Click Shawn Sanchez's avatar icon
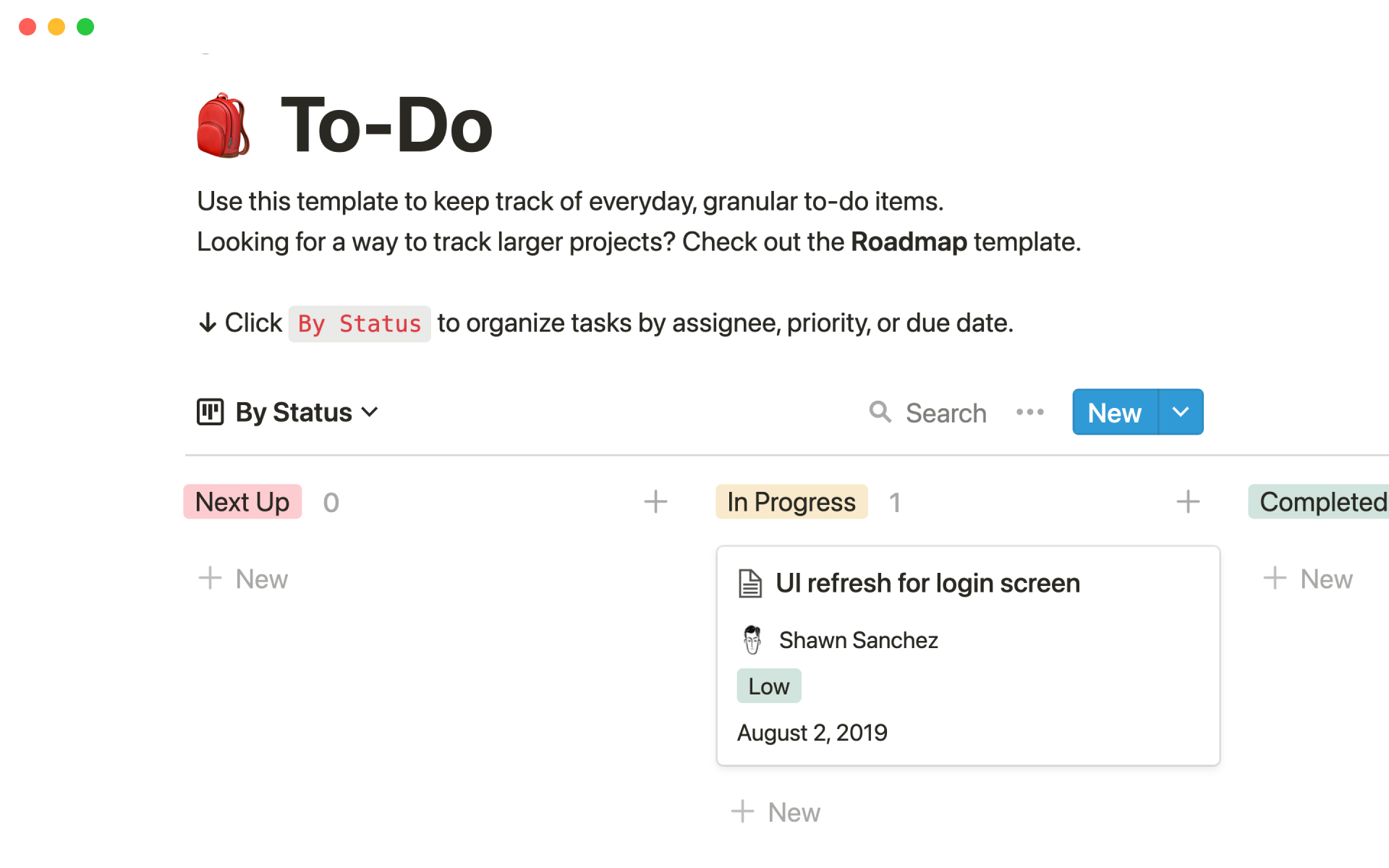 point(752,639)
